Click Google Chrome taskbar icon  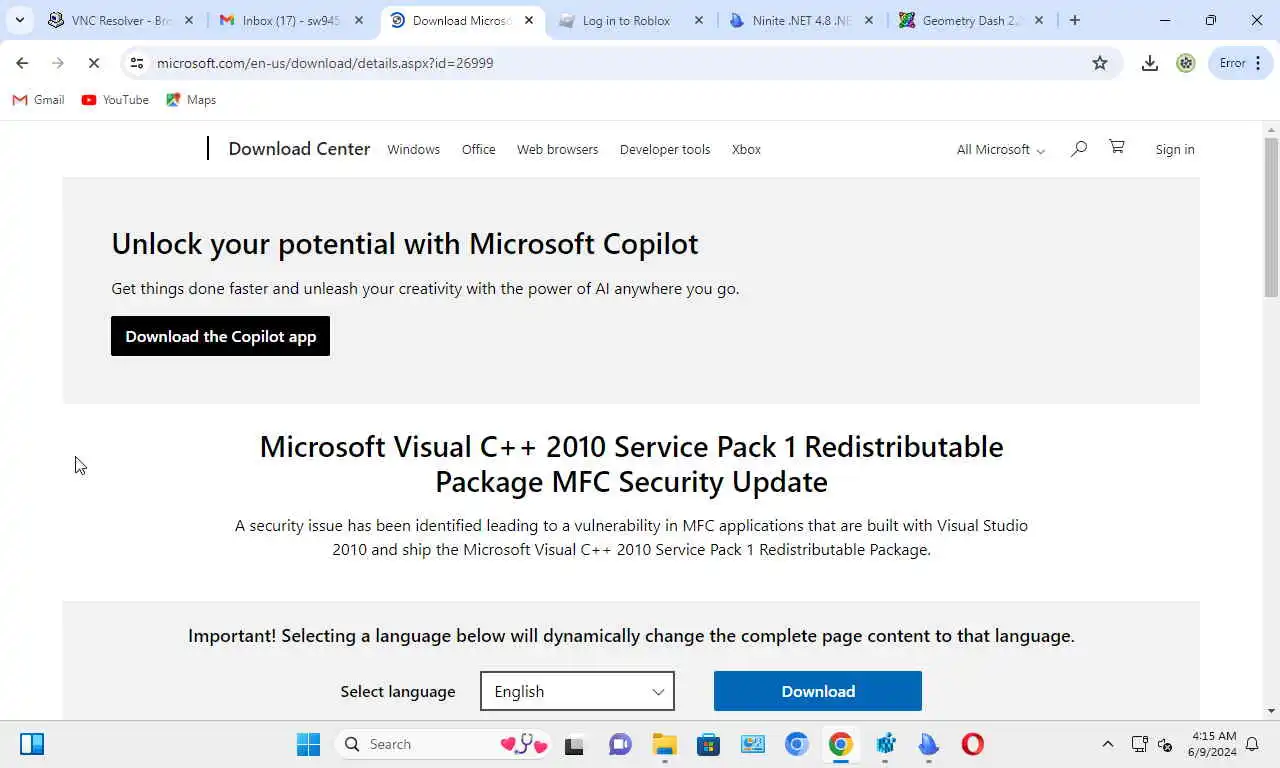(x=840, y=744)
